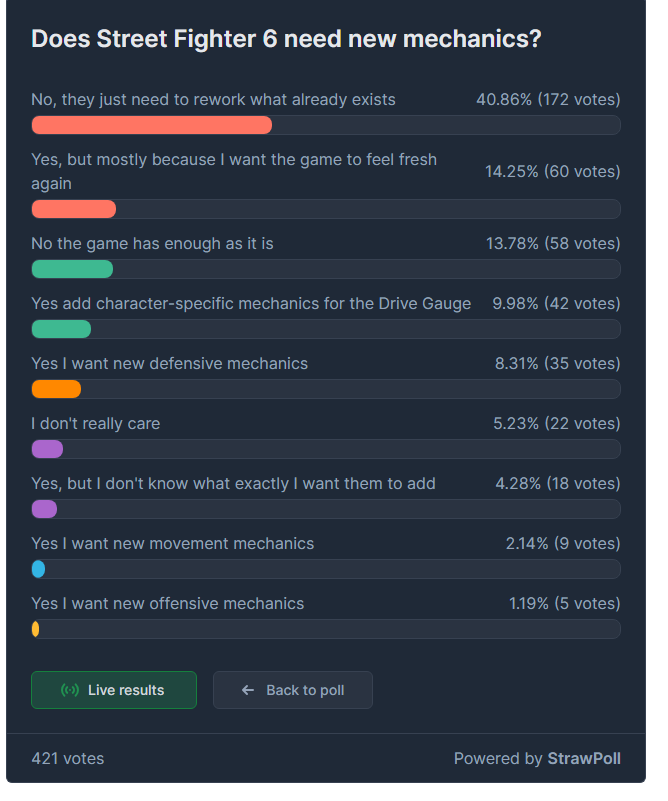Click the left arrow icon beside Back to poll

[x=248, y=690]
